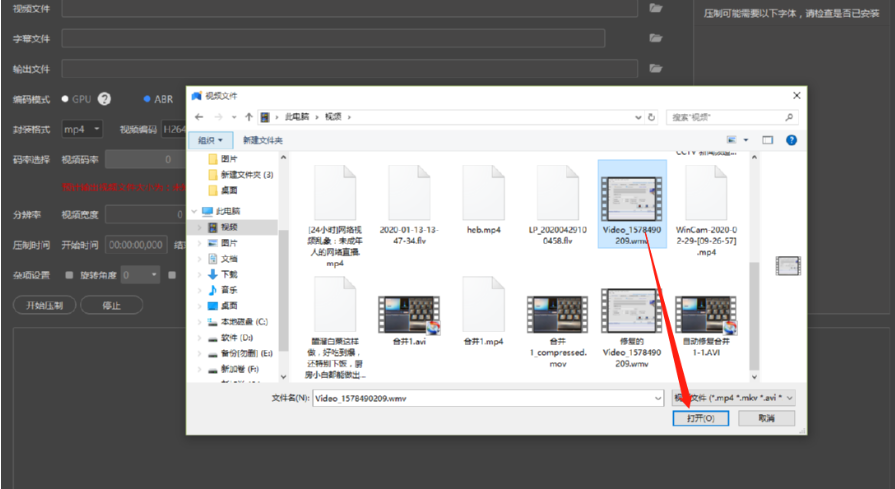The height and width of the screenshot is (489, 895).
Task: Select the heb.mp4 file
Action: 483,200
